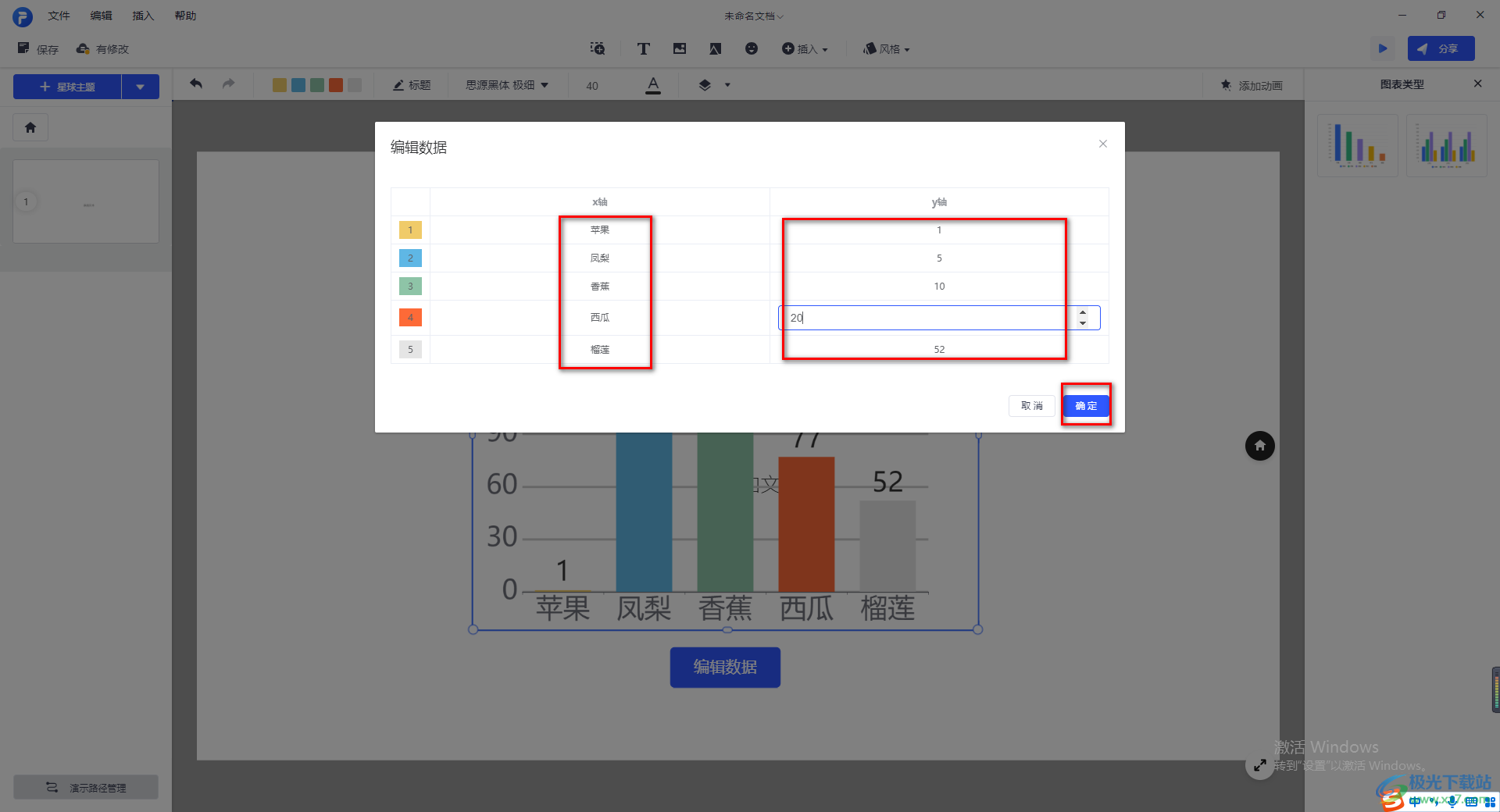The width and height of the screenshot is (1500, 812).
Task: Click the layers stack icon
Action: [x=705, y=84]
